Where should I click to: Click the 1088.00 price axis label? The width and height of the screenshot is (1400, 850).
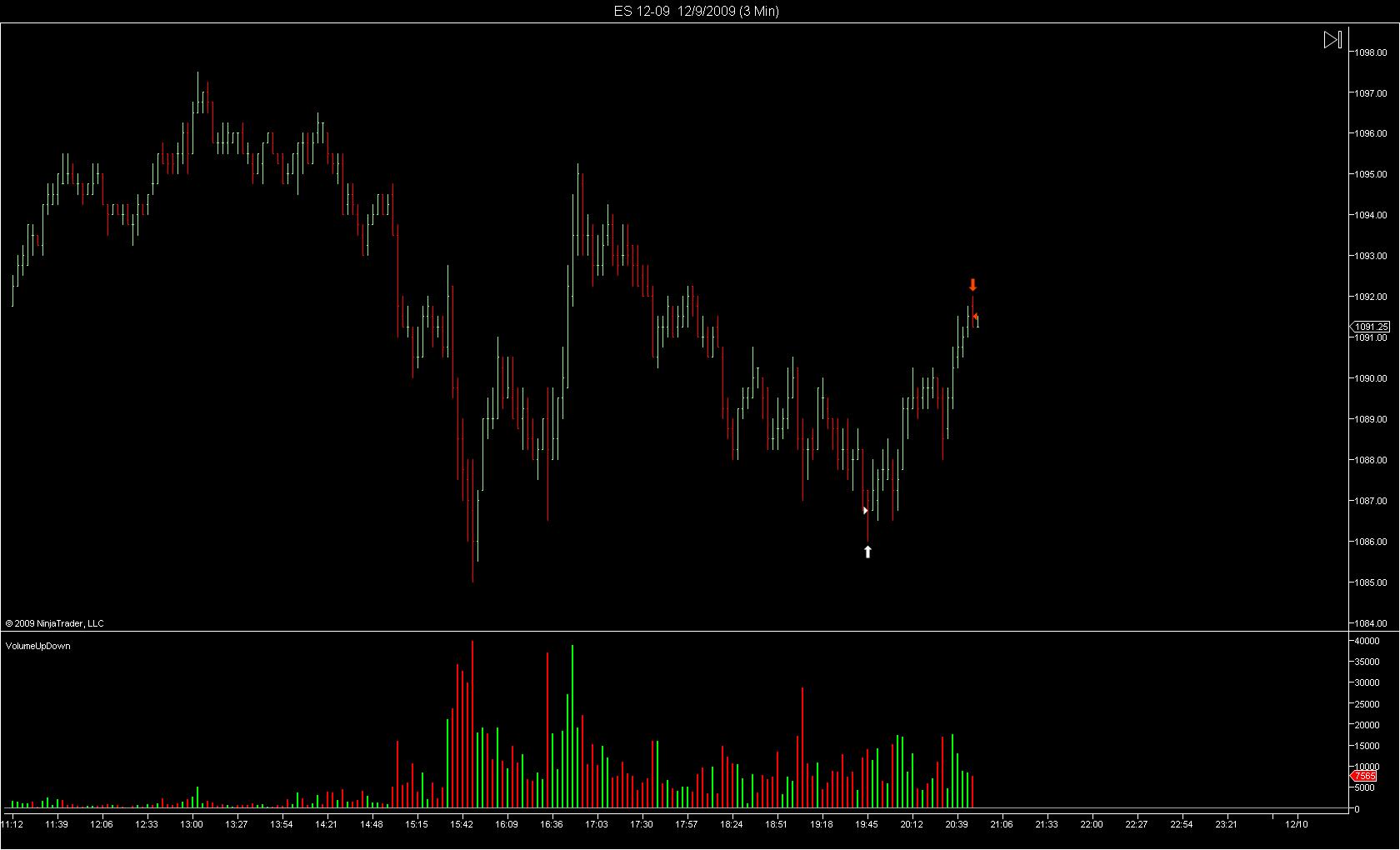coord(1371,460)
